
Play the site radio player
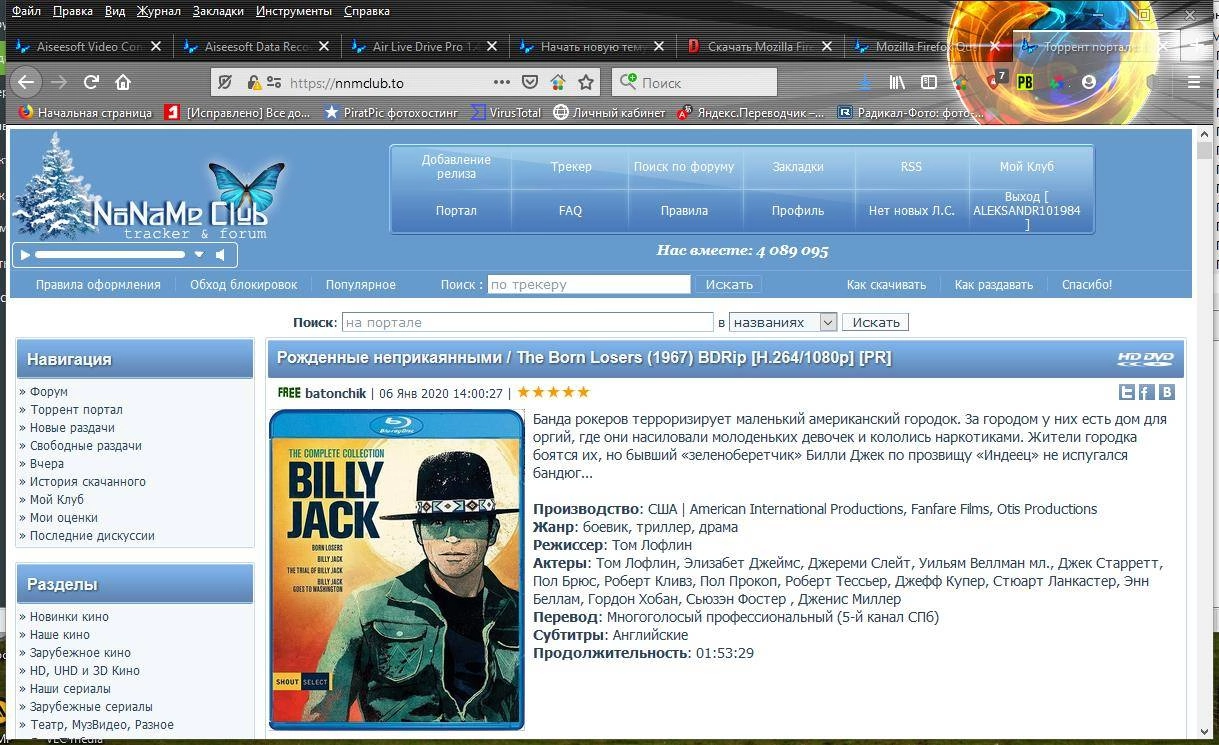25,255
